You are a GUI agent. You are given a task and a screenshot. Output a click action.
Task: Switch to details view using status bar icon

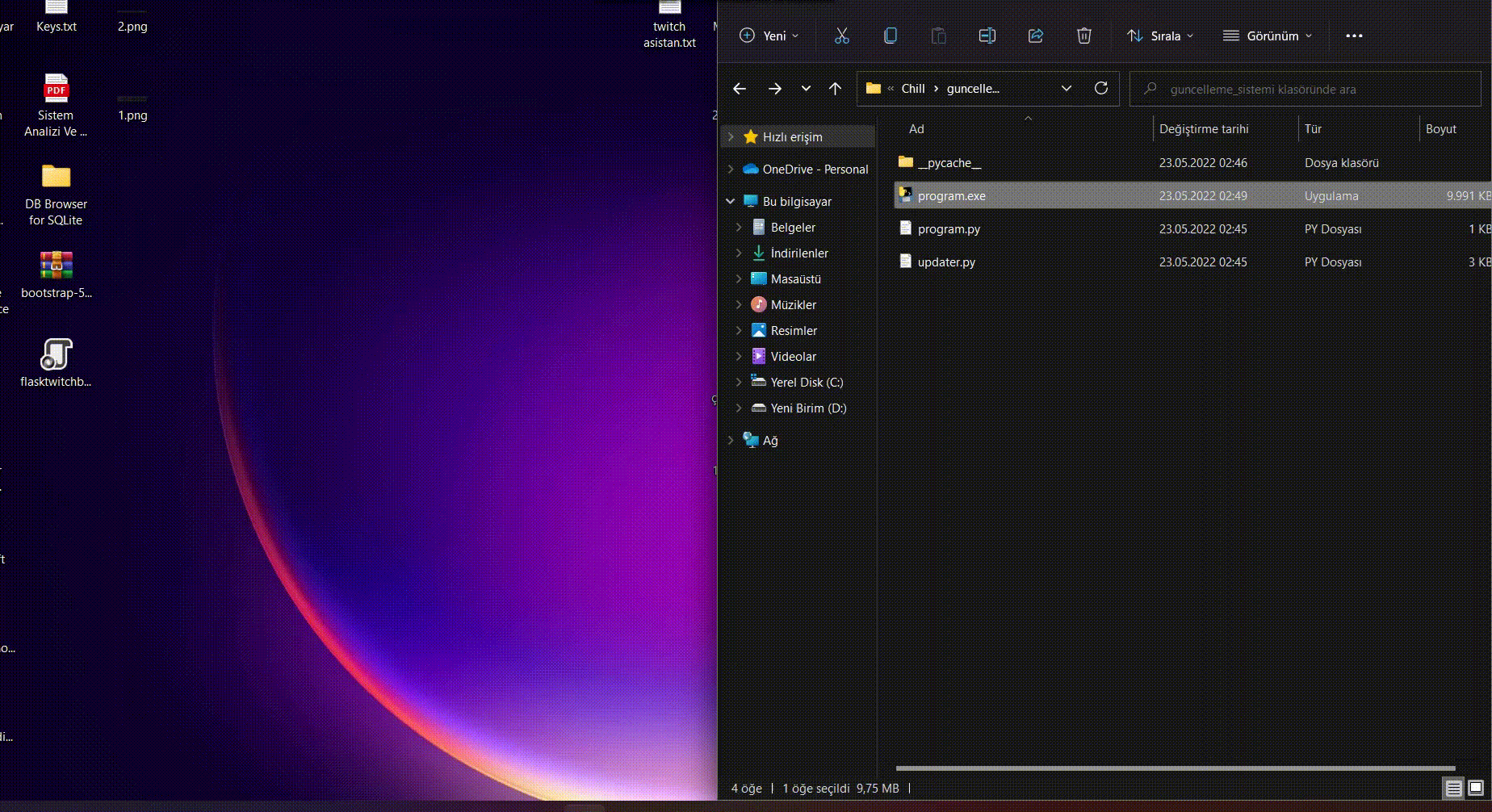coord(1454,789)
